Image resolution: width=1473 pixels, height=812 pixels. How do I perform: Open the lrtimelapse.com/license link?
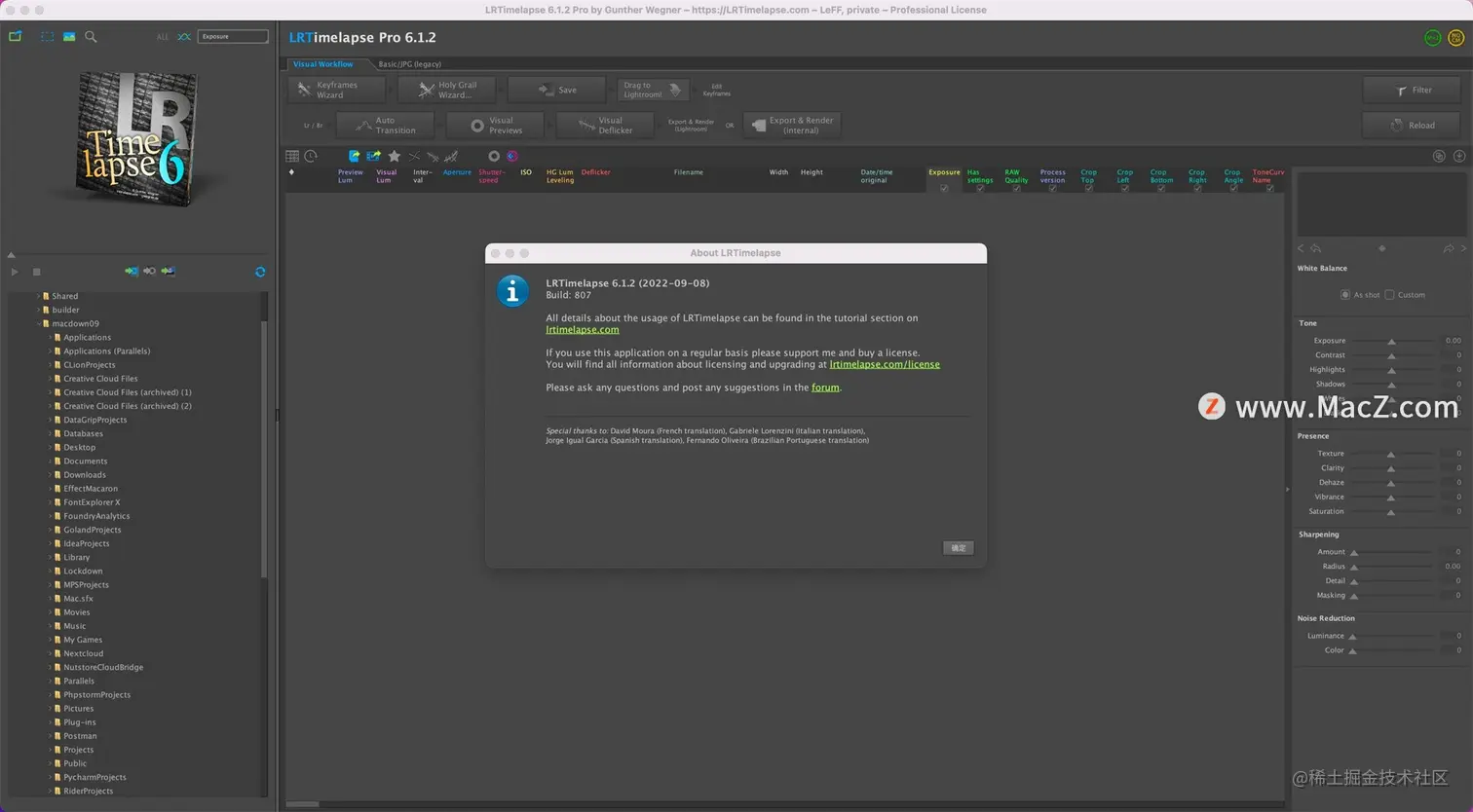pyautogui.click(x=885, y=364)
